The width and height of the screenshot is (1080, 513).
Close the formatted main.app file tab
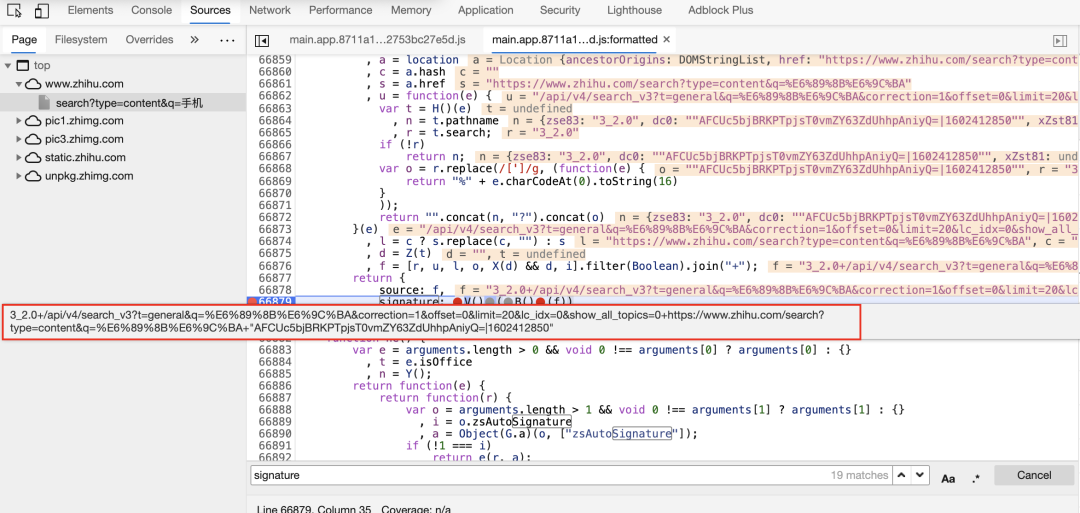[x=668, y=40]
